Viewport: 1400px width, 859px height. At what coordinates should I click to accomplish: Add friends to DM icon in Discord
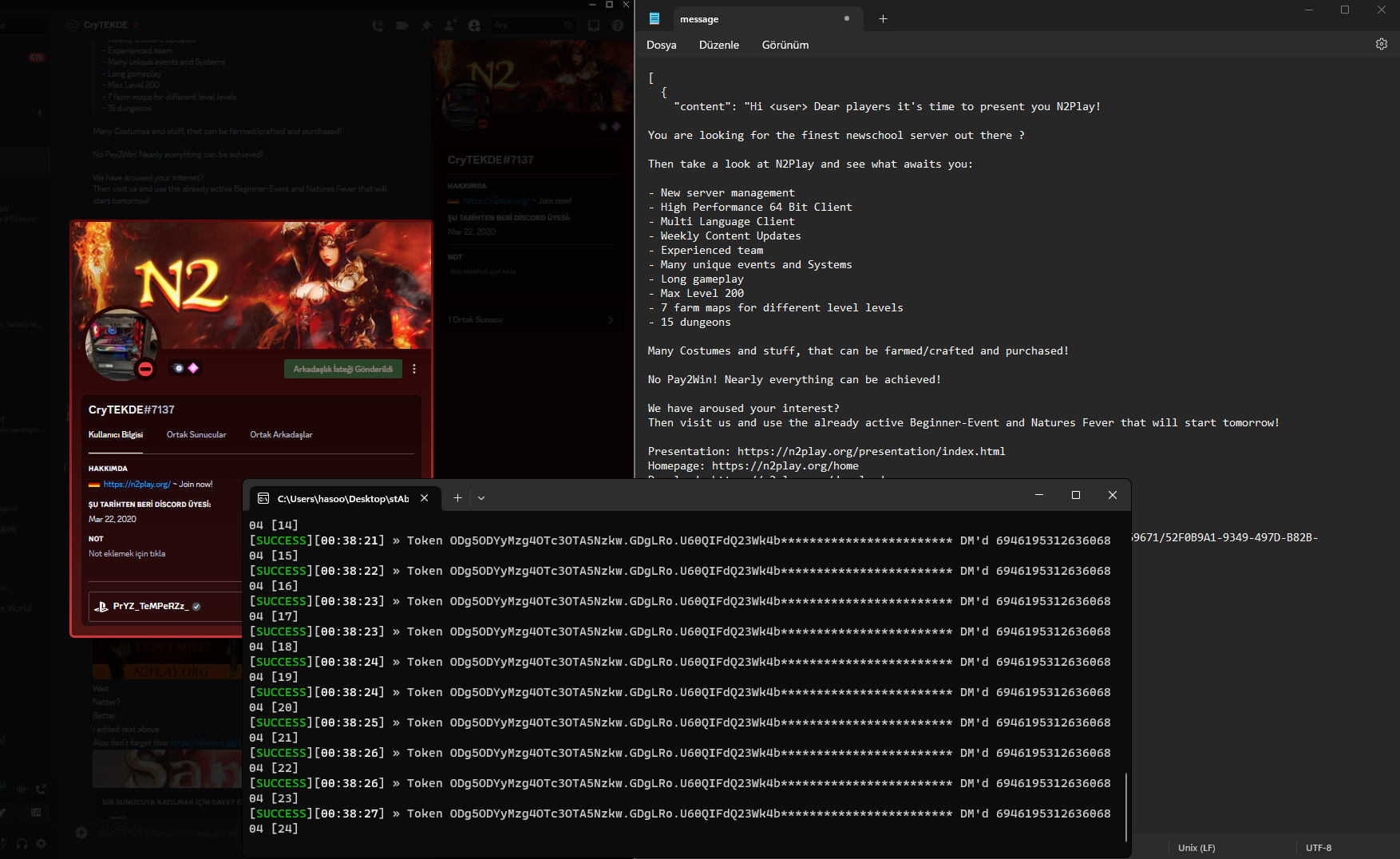pos(450,26)
